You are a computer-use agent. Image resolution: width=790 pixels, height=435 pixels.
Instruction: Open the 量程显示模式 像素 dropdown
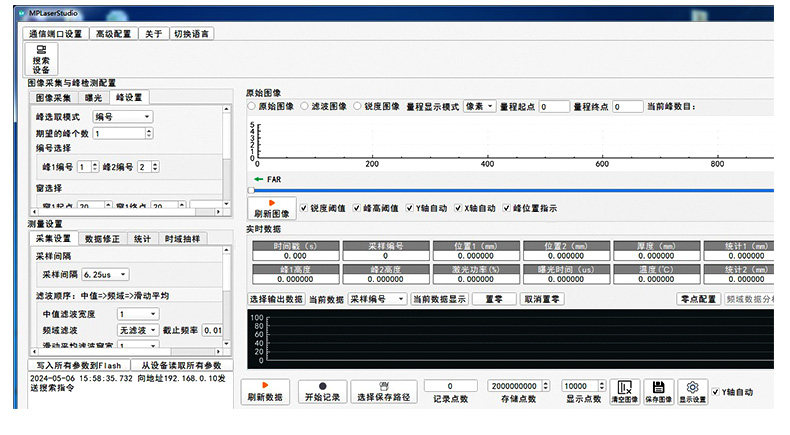click(480, 106)
